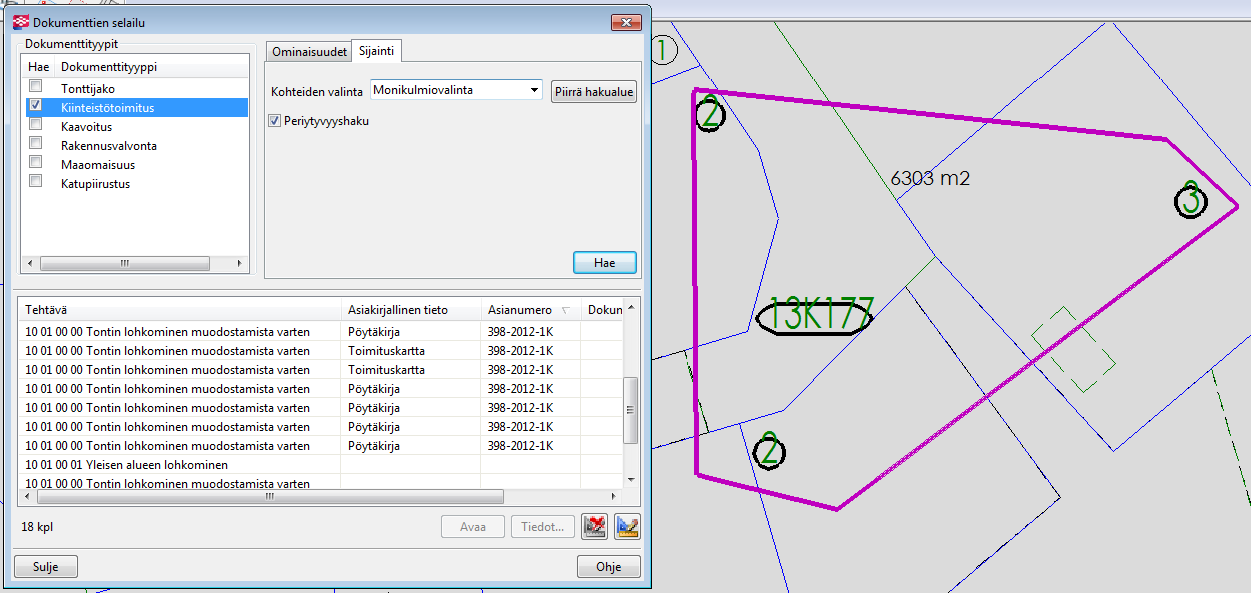Select the Kiinteistötoimitus row label
The width and height of the screenshot is (1251, 593).
[x=107, y=107]
